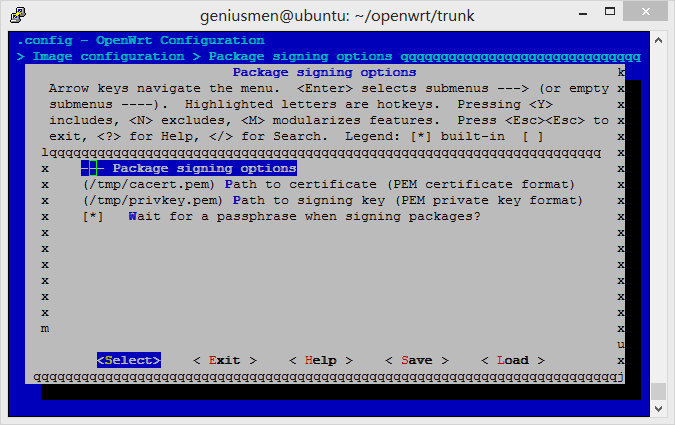Click the Select button
Screen dimensions: 675x425
coord(129,360)
